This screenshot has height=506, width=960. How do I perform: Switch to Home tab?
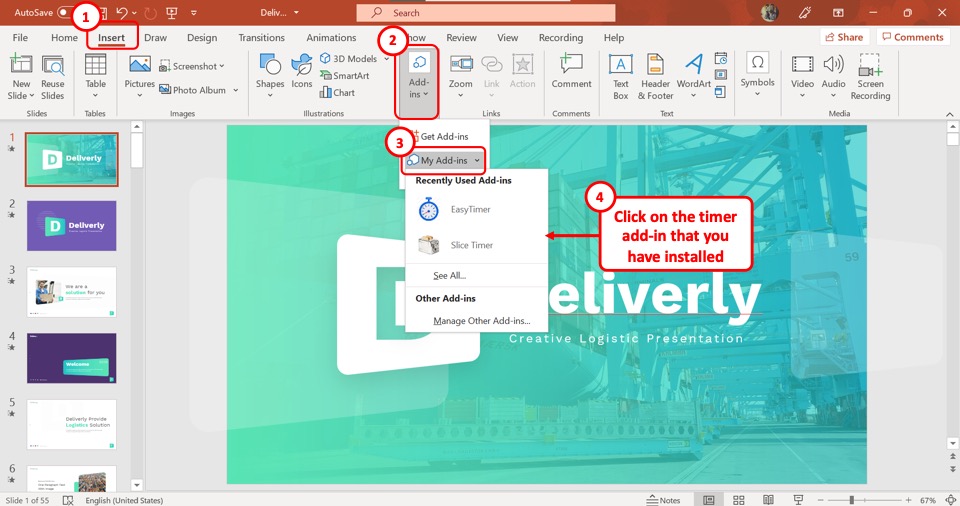pos(64,37)
